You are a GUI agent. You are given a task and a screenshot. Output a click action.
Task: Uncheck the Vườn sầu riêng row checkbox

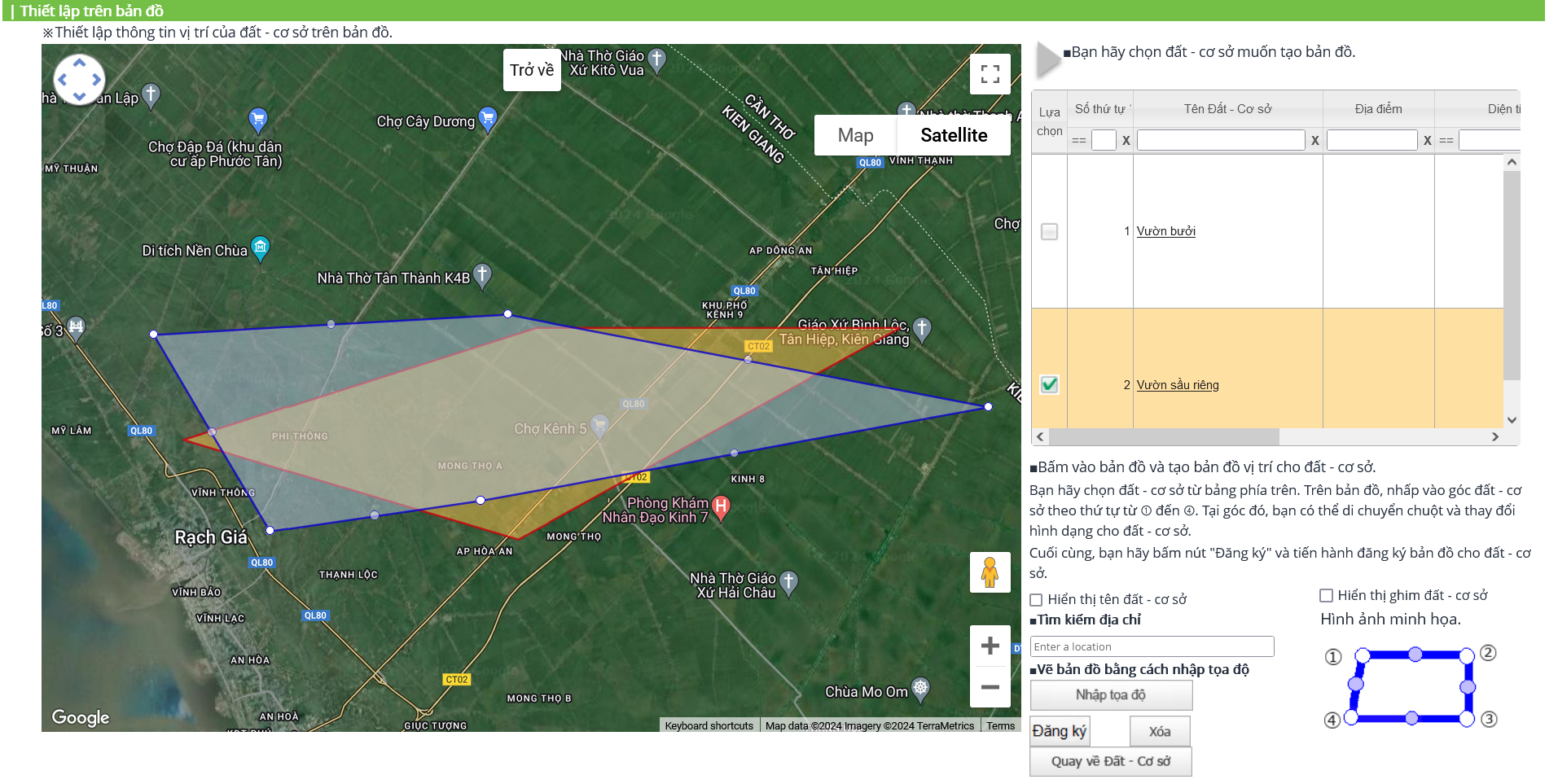[x=1050, y=384]
